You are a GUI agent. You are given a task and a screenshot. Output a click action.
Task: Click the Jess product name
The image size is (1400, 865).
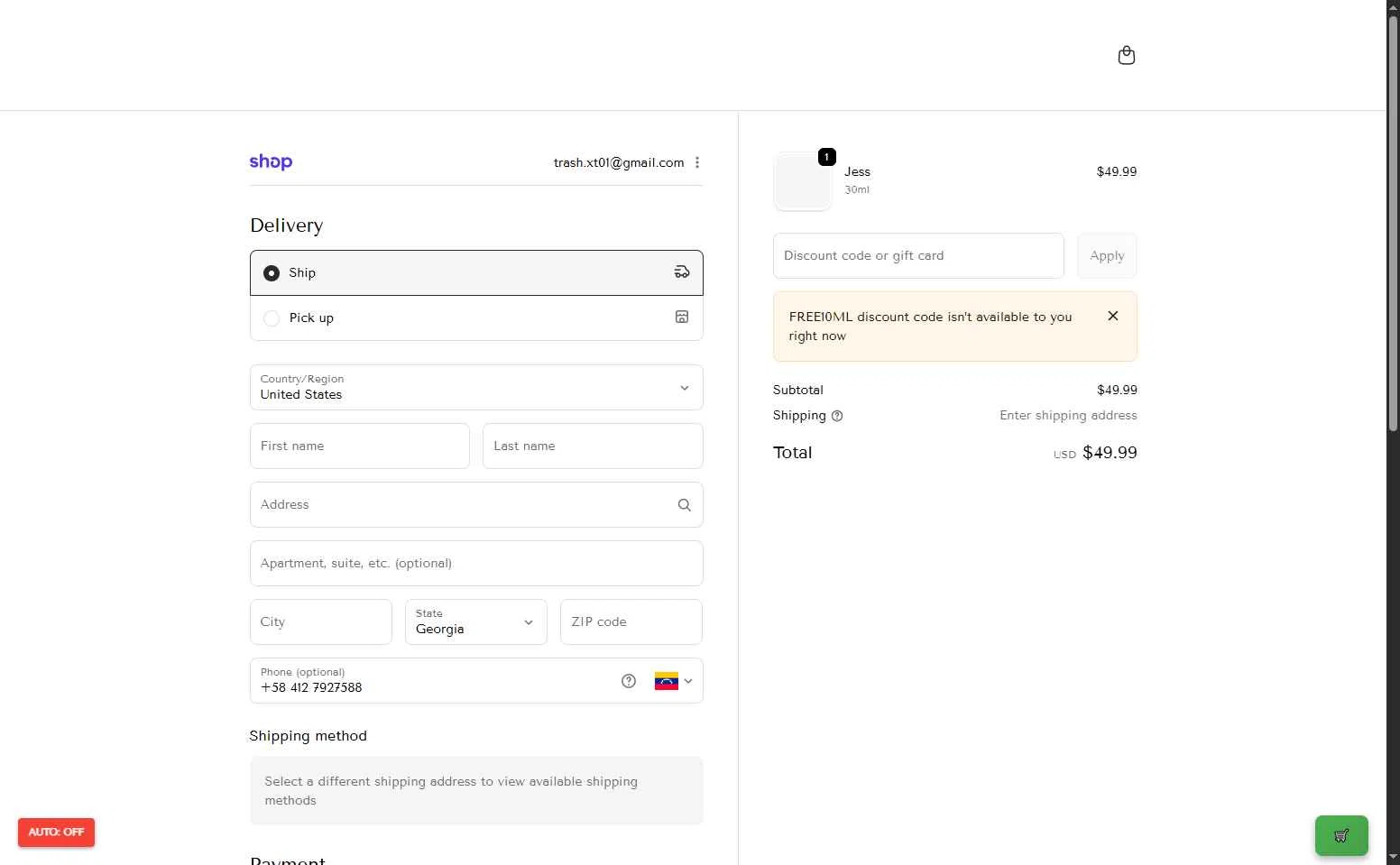click(x=857, y=171)
